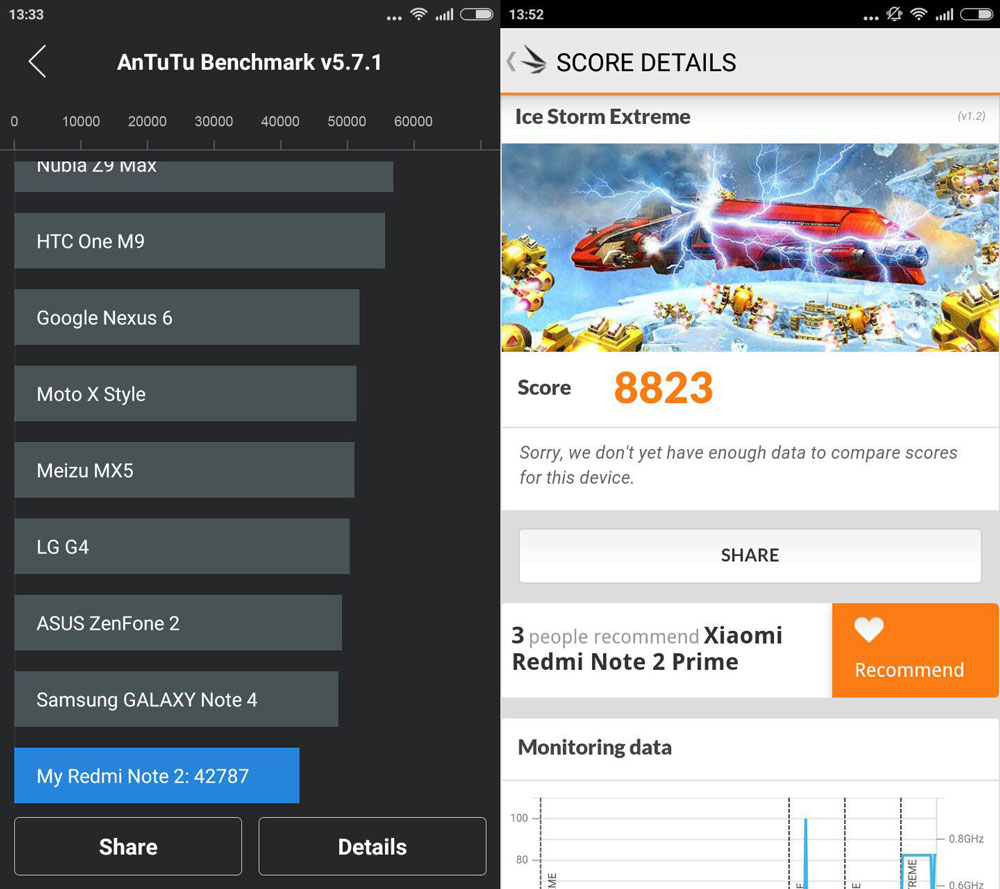
Task: Tap the 8823 score value
Action: (x=663, y=388)
